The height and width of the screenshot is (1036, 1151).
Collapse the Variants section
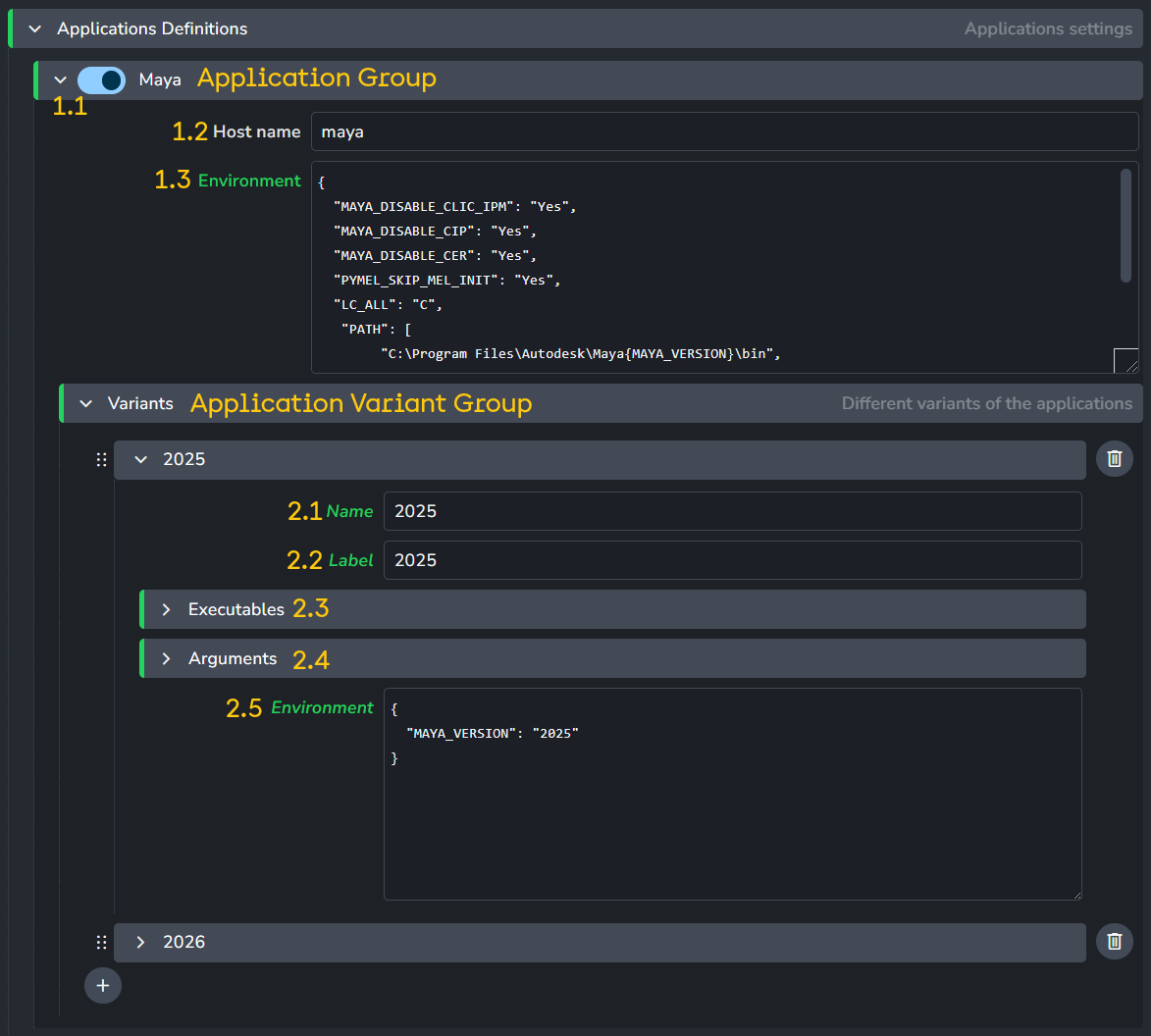coord(86,404)
